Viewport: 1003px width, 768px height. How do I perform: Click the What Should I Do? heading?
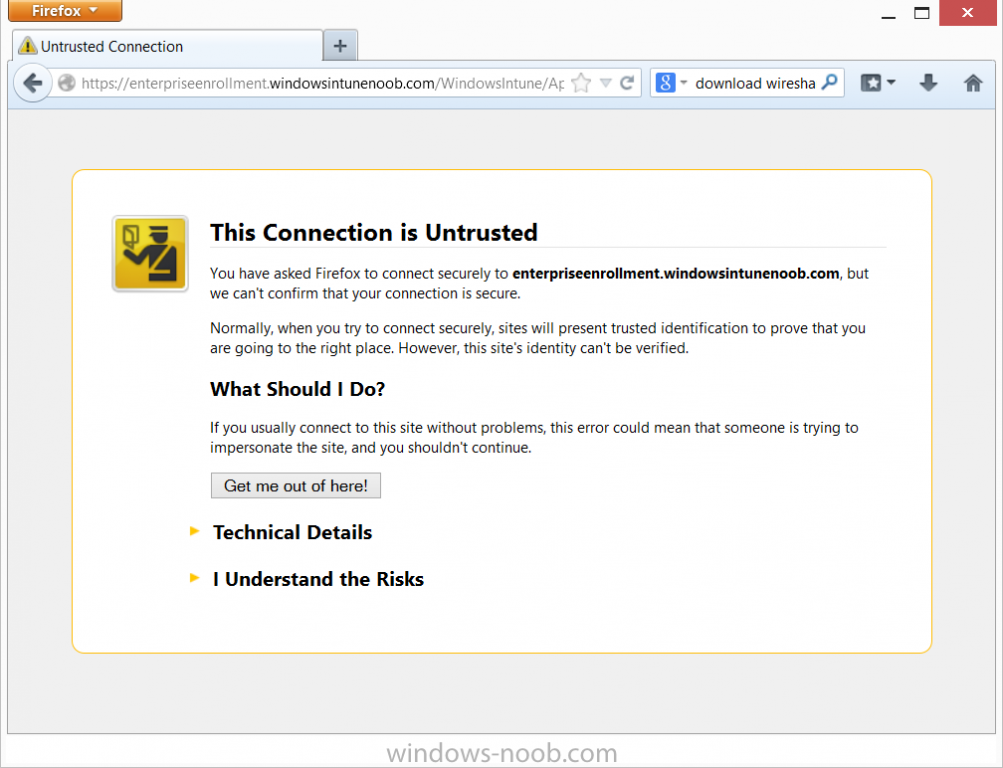[298, 389]
